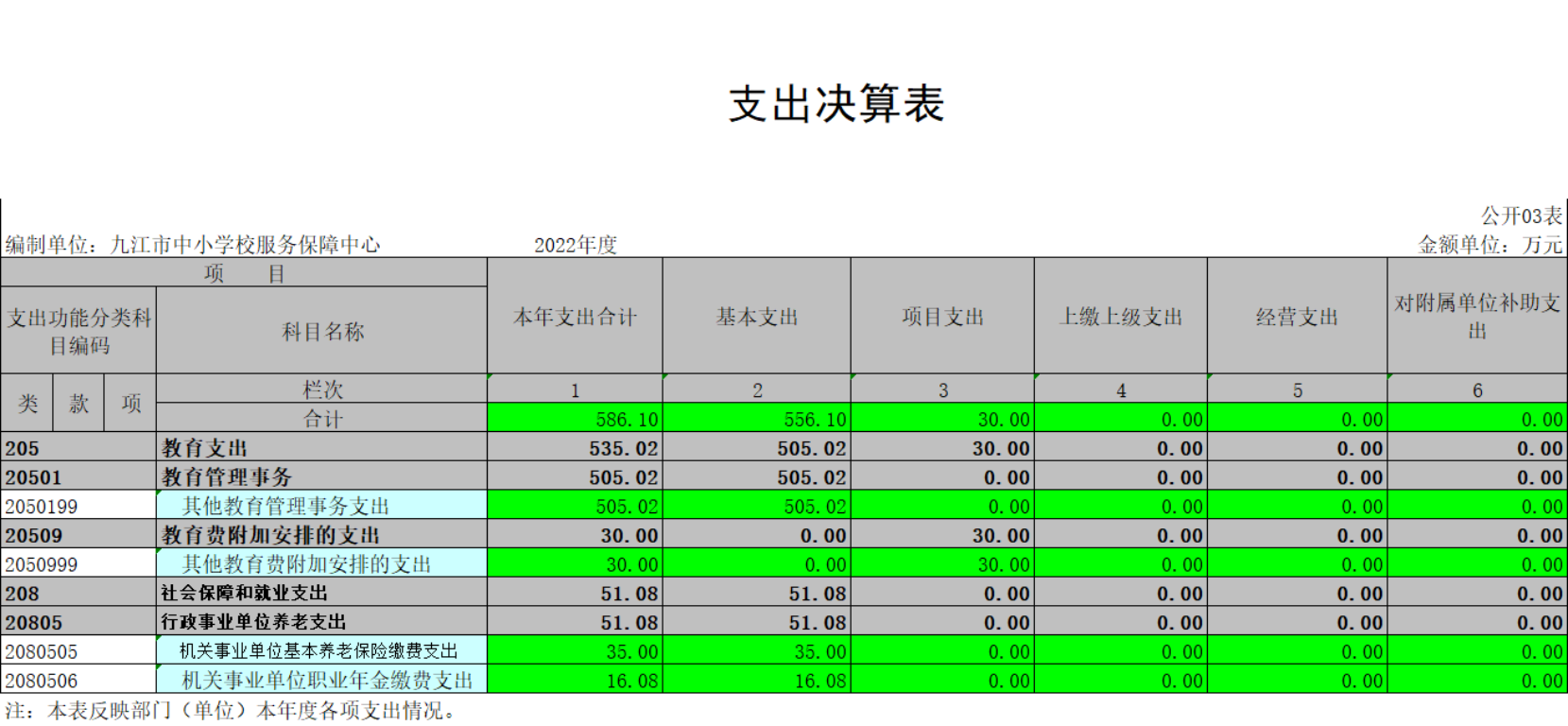Viewport: 1568px width, 726px height.
Task: Select the 其他教育管理事务支出 cell
Action: coord(321,507)
